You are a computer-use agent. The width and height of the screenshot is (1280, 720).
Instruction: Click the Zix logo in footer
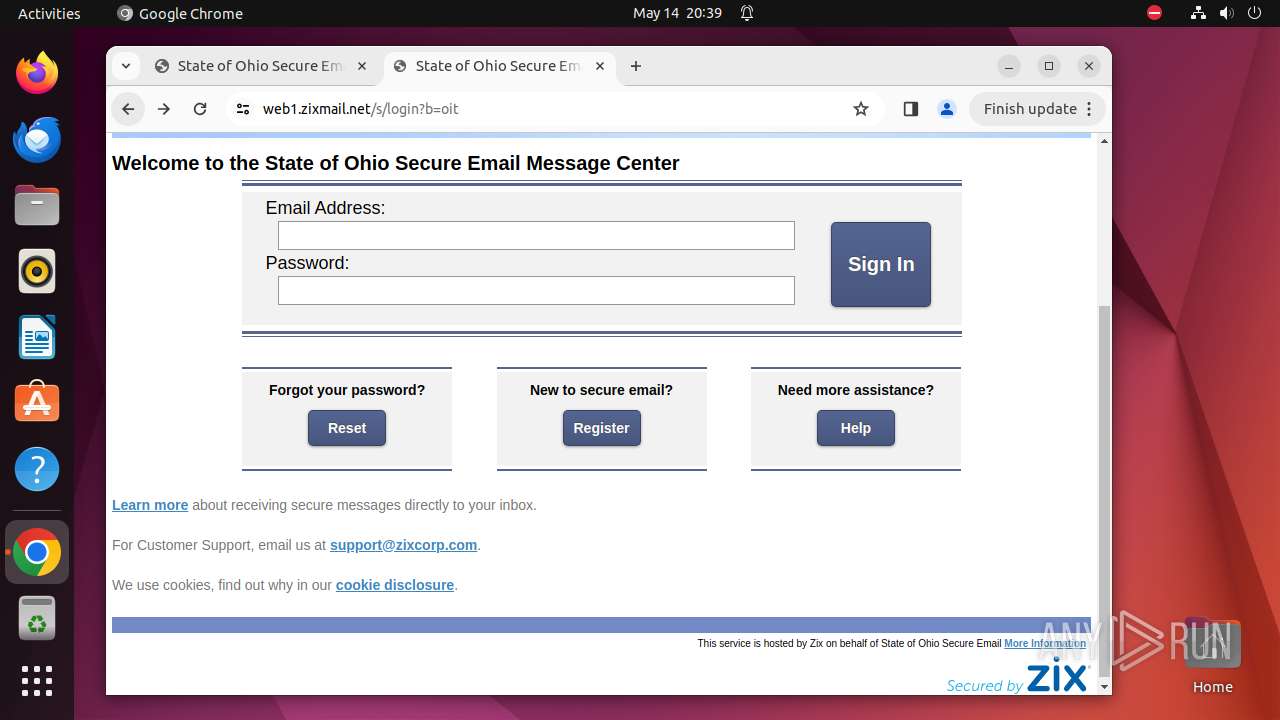point(1017,676)
